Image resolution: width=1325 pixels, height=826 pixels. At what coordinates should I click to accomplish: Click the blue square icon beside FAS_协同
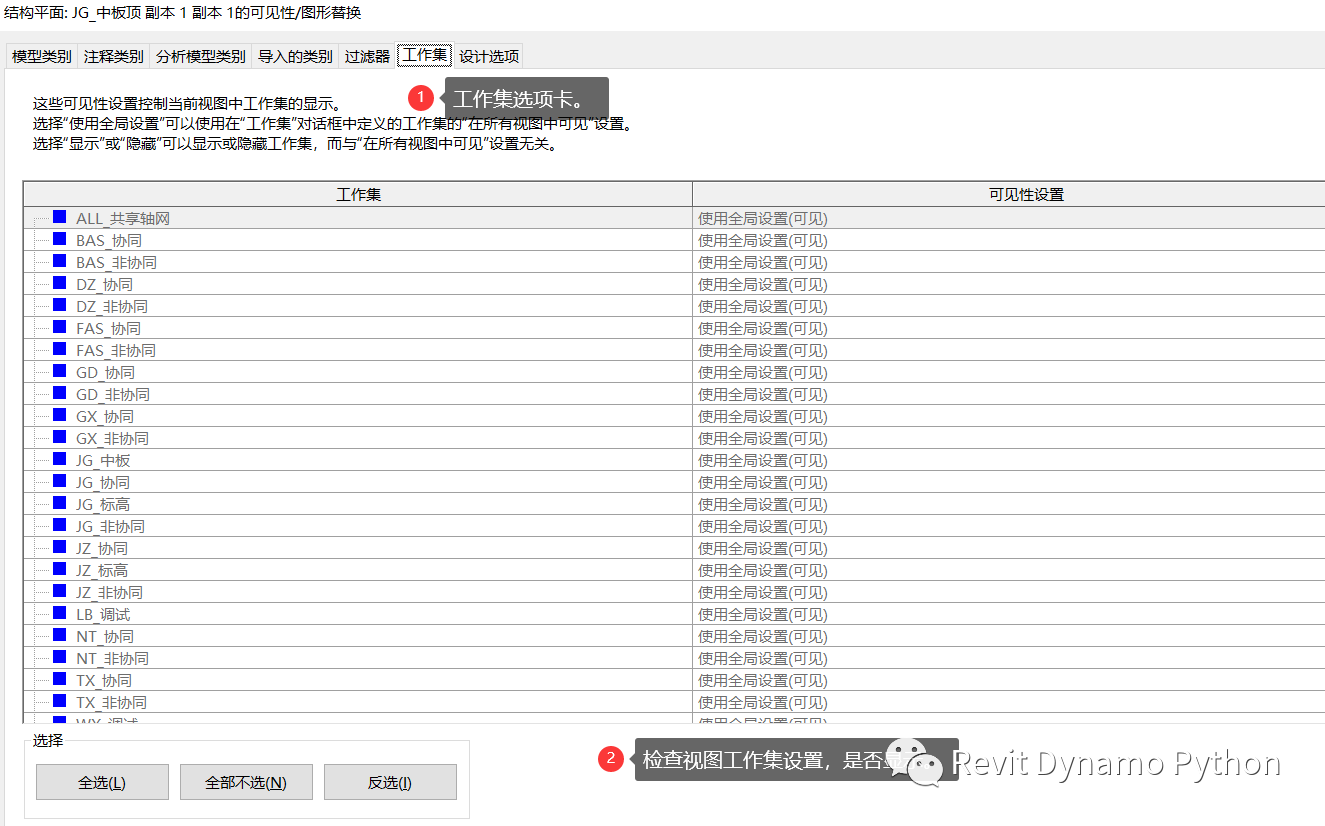60,327
